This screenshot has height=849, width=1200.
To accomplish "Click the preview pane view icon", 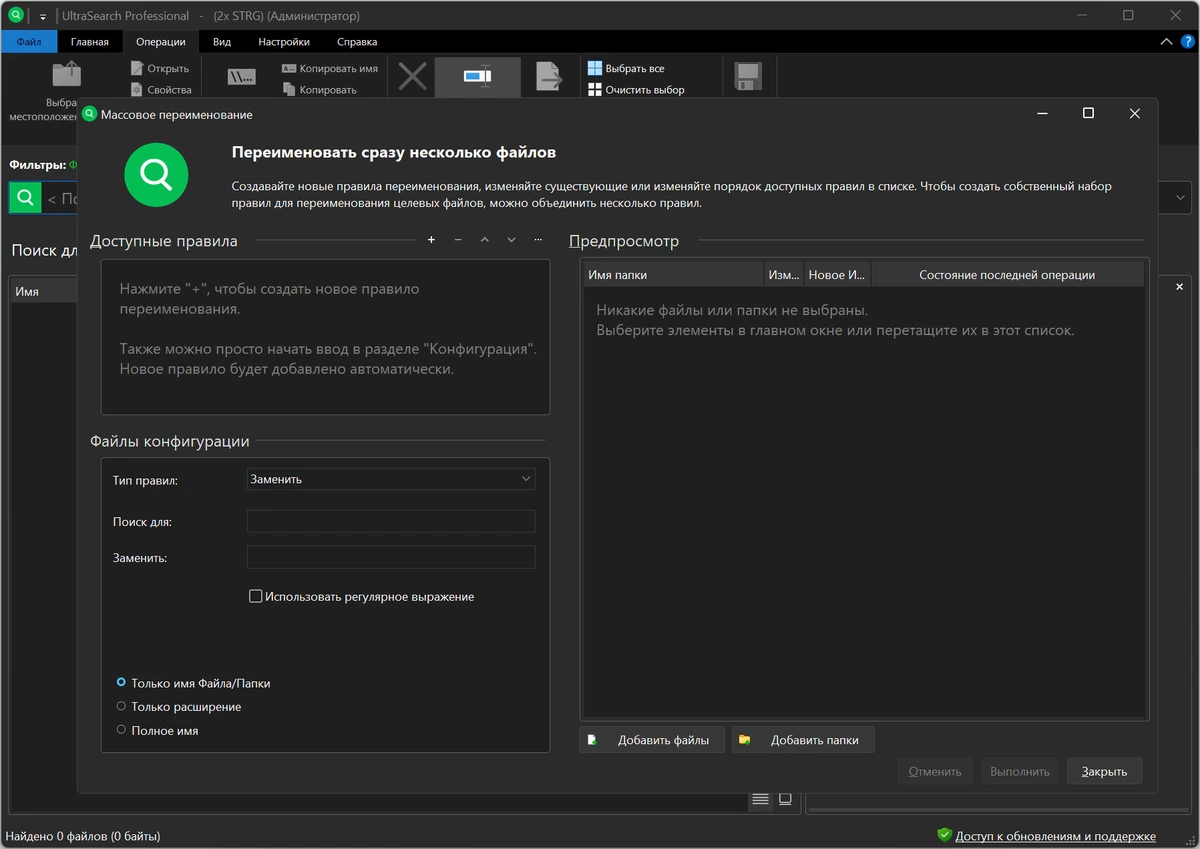I will pos(785,799).
